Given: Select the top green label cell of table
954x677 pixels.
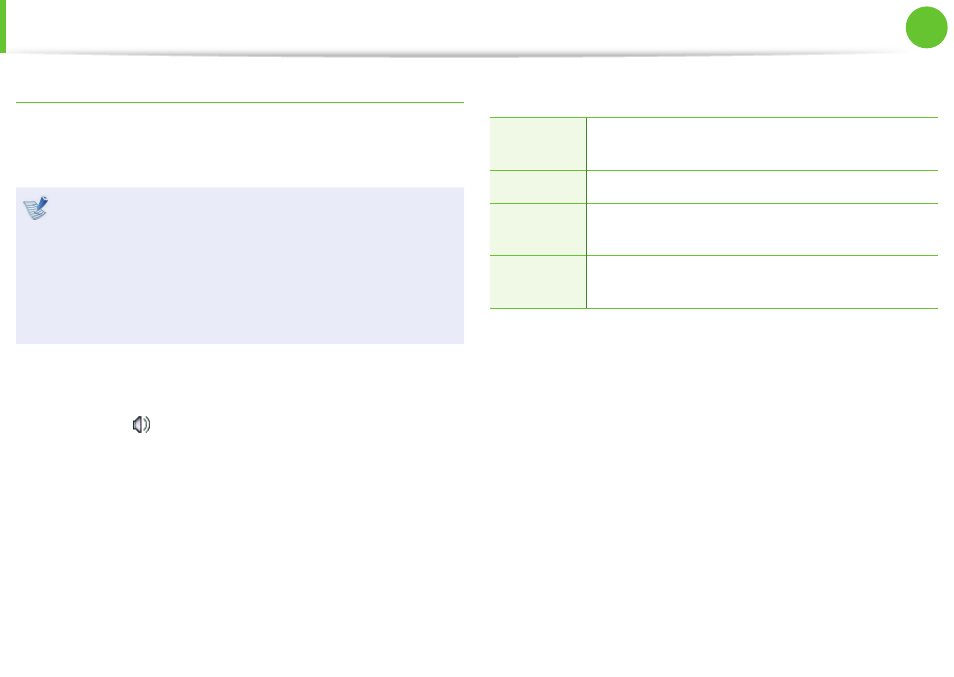Looking at the screenshot, I should pyautogui.click(x=538, y=144).
